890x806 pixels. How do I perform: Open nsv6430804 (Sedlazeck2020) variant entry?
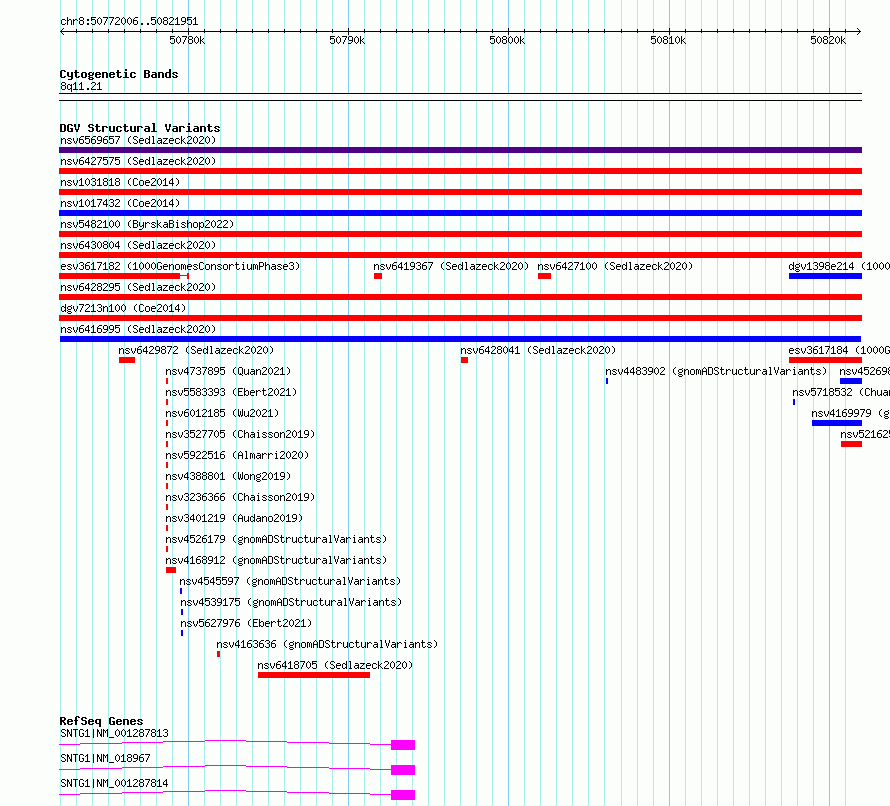click(x=138, y=245)
